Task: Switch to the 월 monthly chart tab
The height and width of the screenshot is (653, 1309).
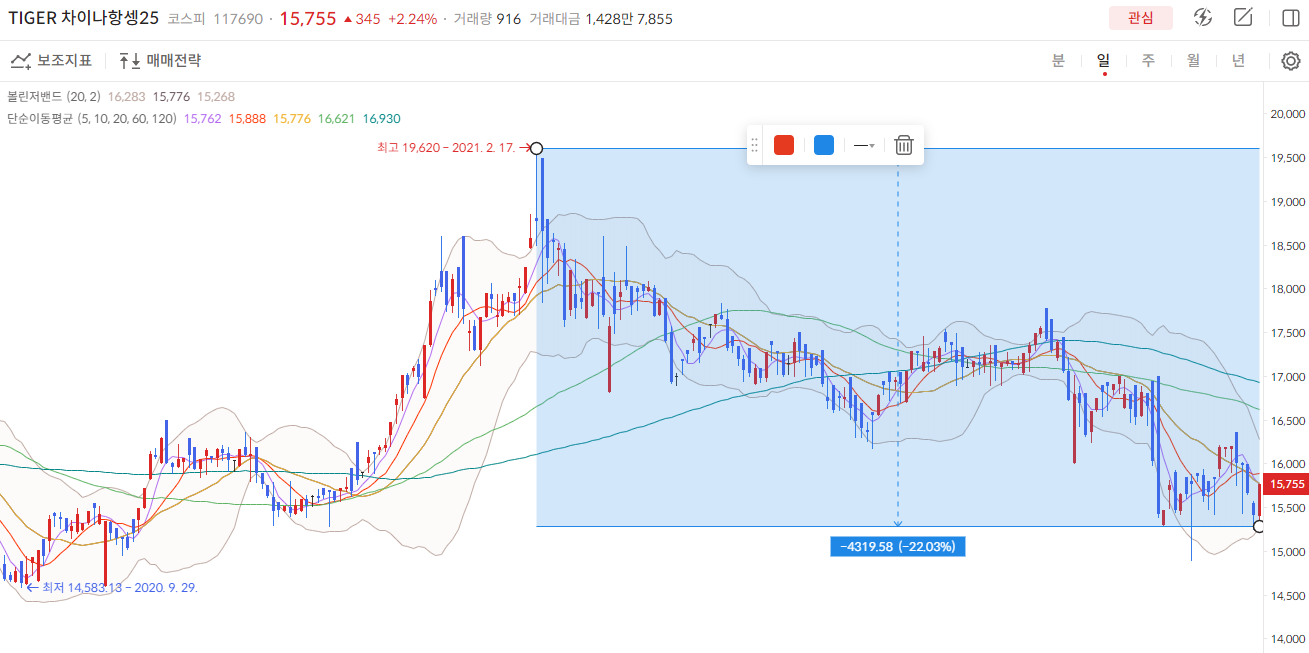Action: click(1193, 60)
